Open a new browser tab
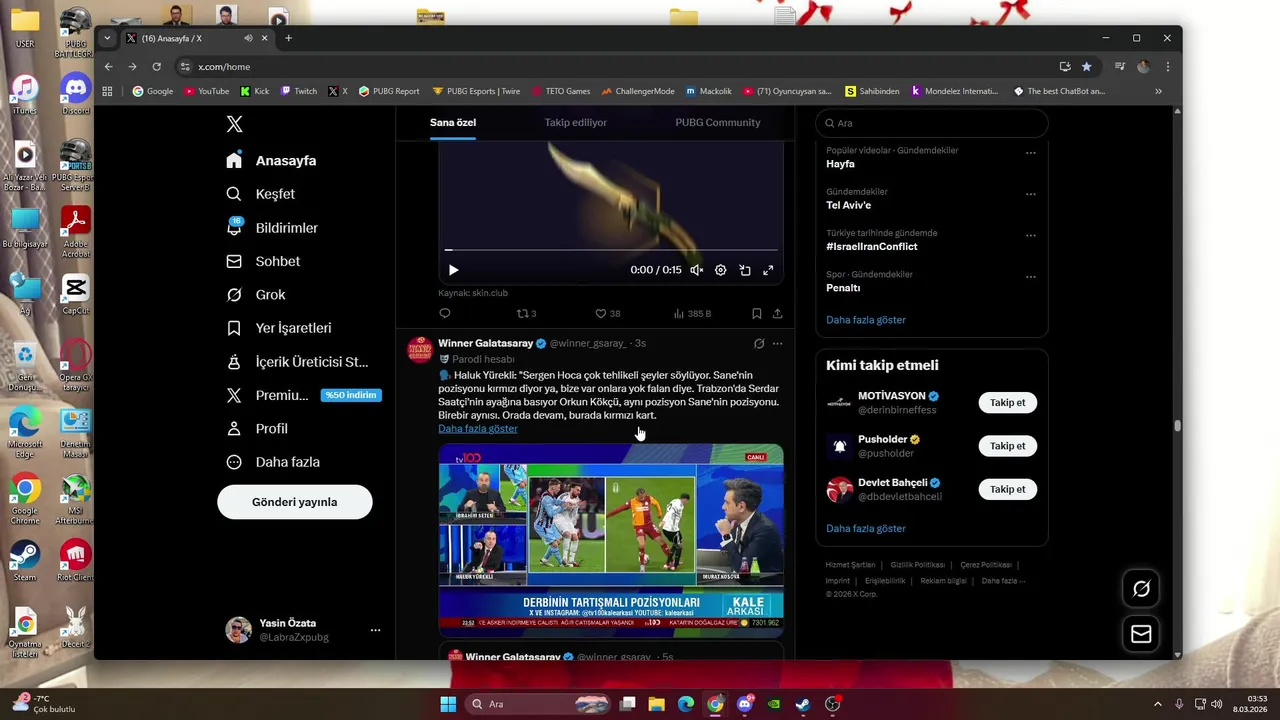This screenshot has height=720, width=1280. click(288, 38)
